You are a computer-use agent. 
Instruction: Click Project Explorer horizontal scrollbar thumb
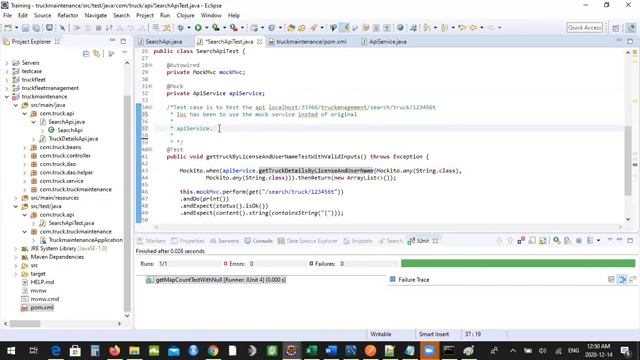click(x=25, y=324)
